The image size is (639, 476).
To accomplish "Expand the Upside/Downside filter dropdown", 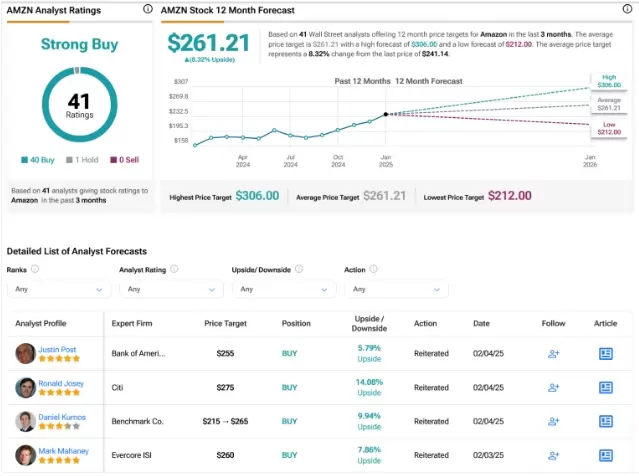I will pos(284,289).
